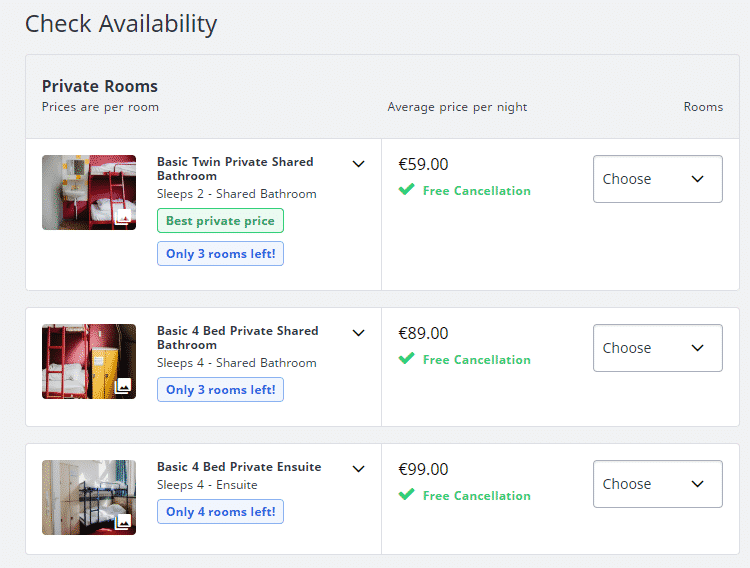This screenshot has height=568, width=750.
Task: Click Basic 4 Bed Private Ensuite title
Action: coord(239,467)
